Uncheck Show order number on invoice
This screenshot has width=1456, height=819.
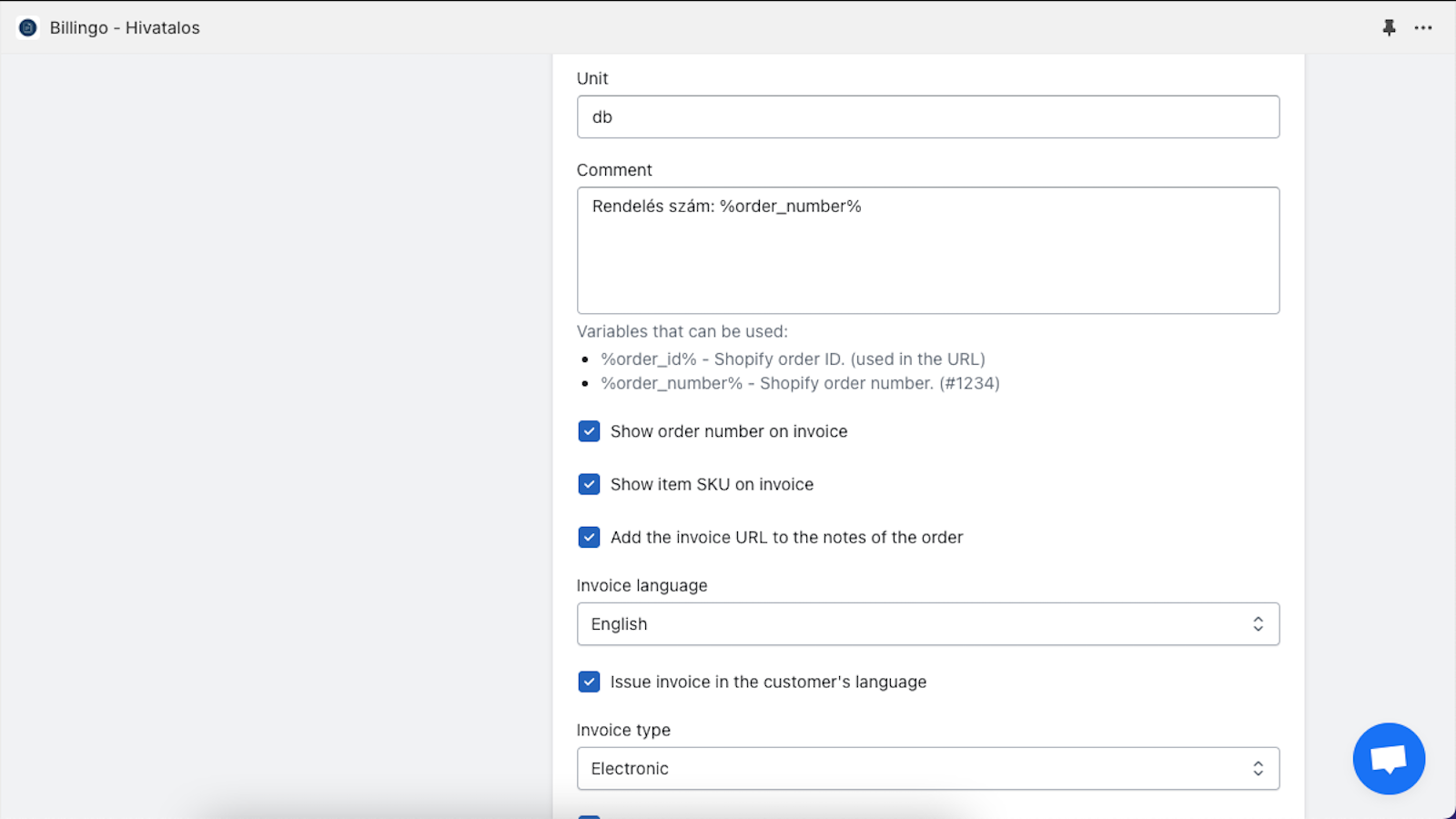point(589,430)
